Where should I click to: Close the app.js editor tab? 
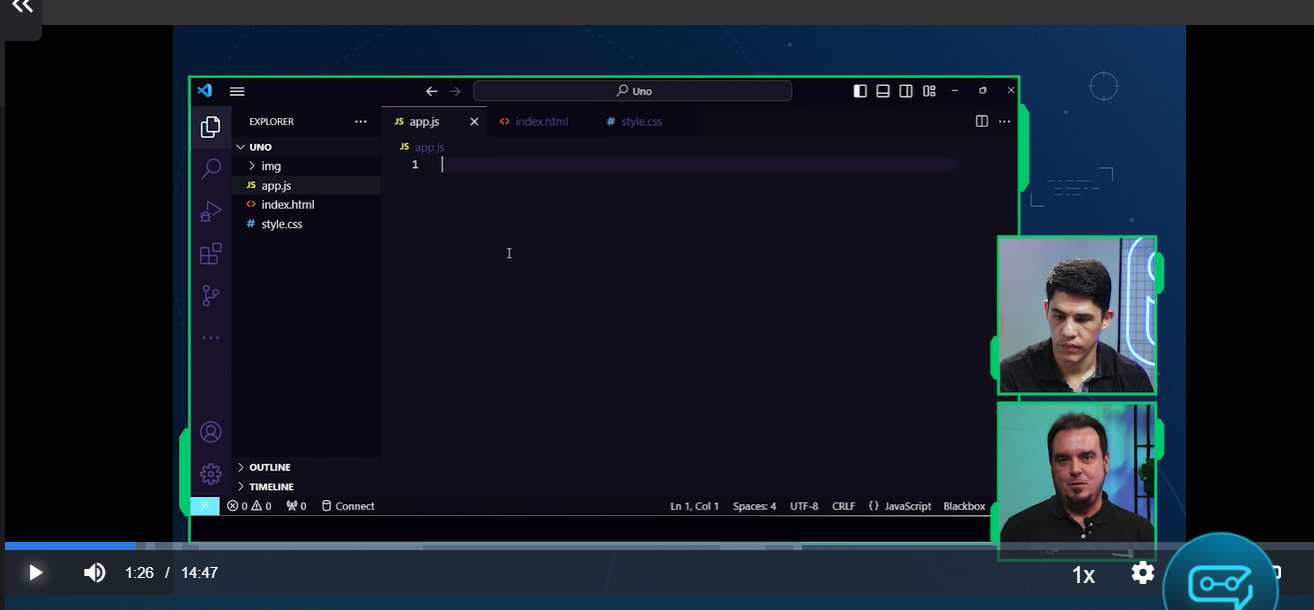point(474,122)
